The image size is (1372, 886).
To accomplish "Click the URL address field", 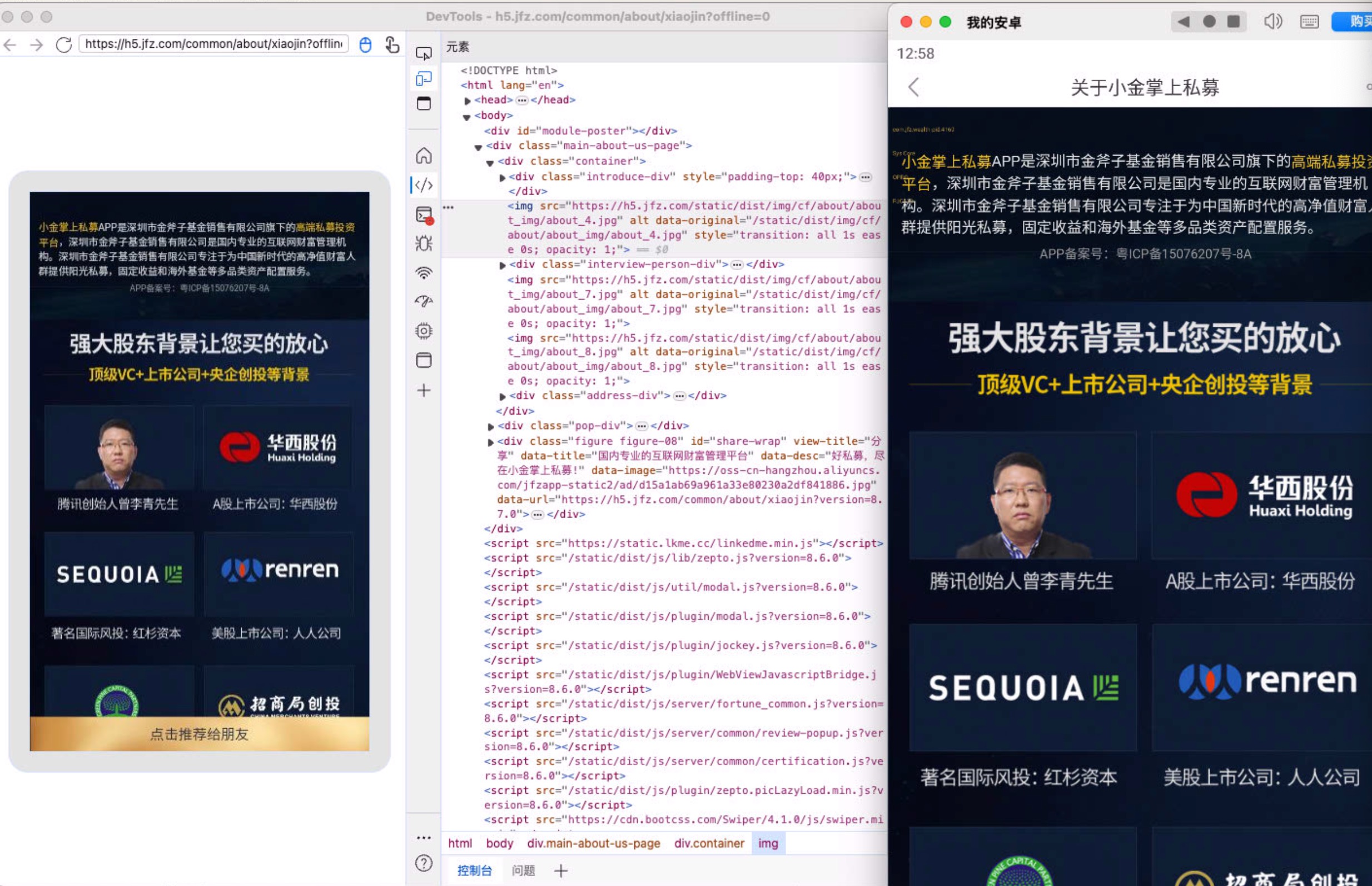I will 213,44.
